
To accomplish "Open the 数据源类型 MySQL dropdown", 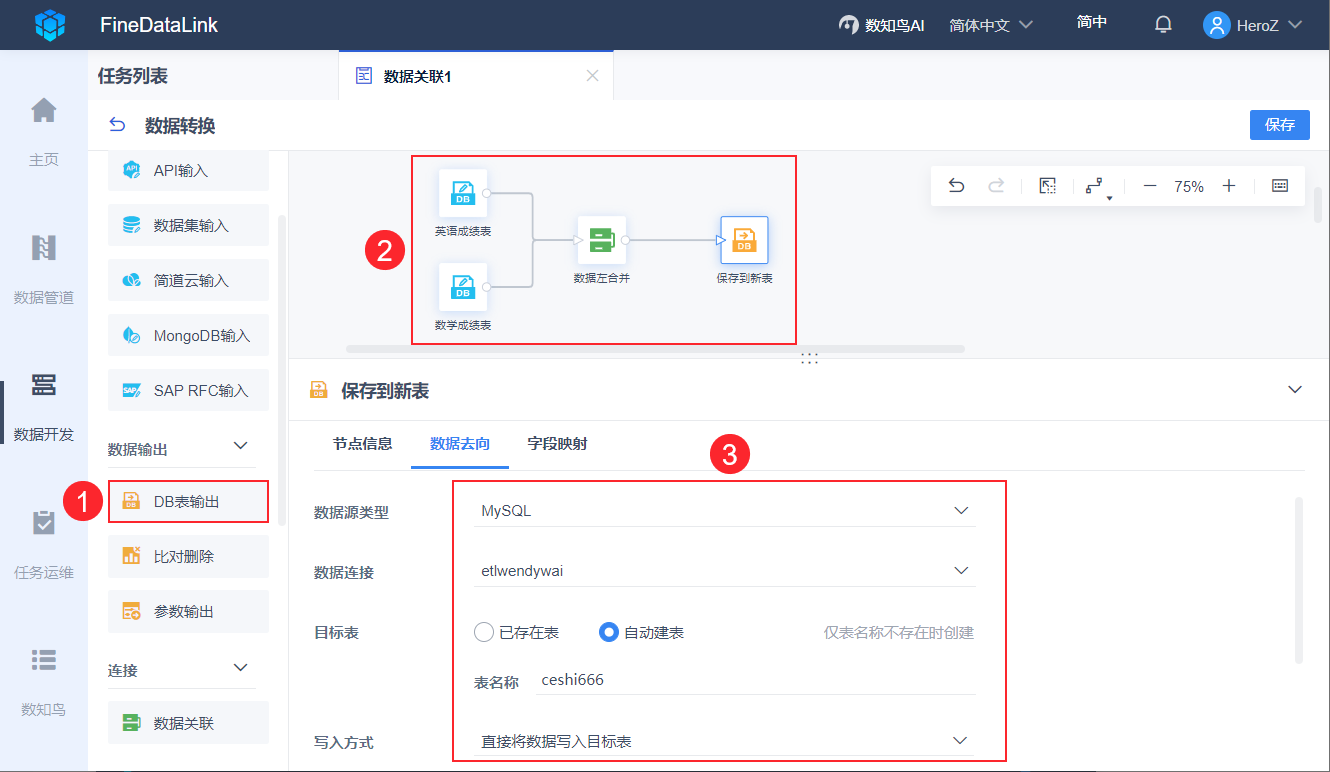I will 725,511.
